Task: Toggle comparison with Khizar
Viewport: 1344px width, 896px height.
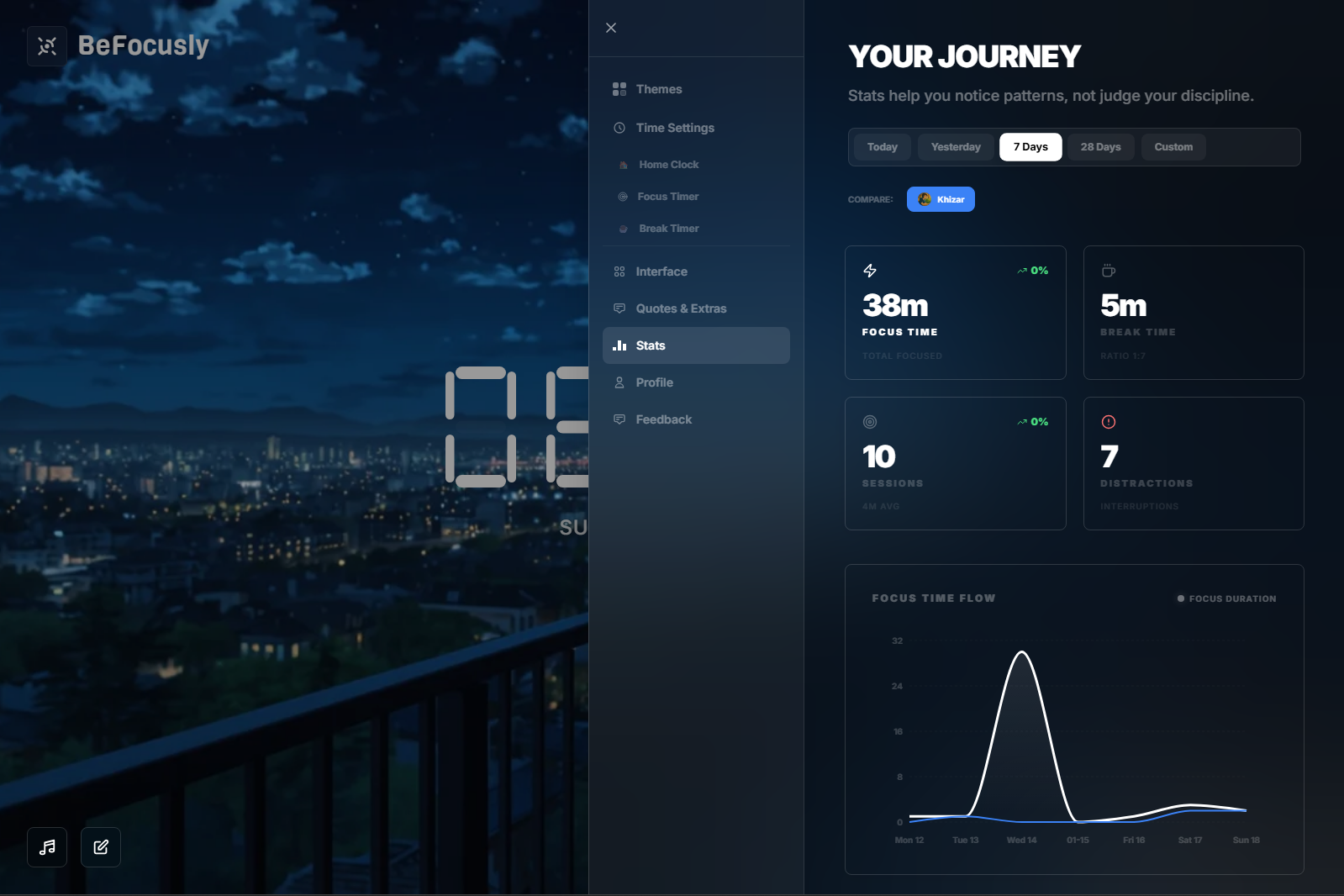Action: 941,199
